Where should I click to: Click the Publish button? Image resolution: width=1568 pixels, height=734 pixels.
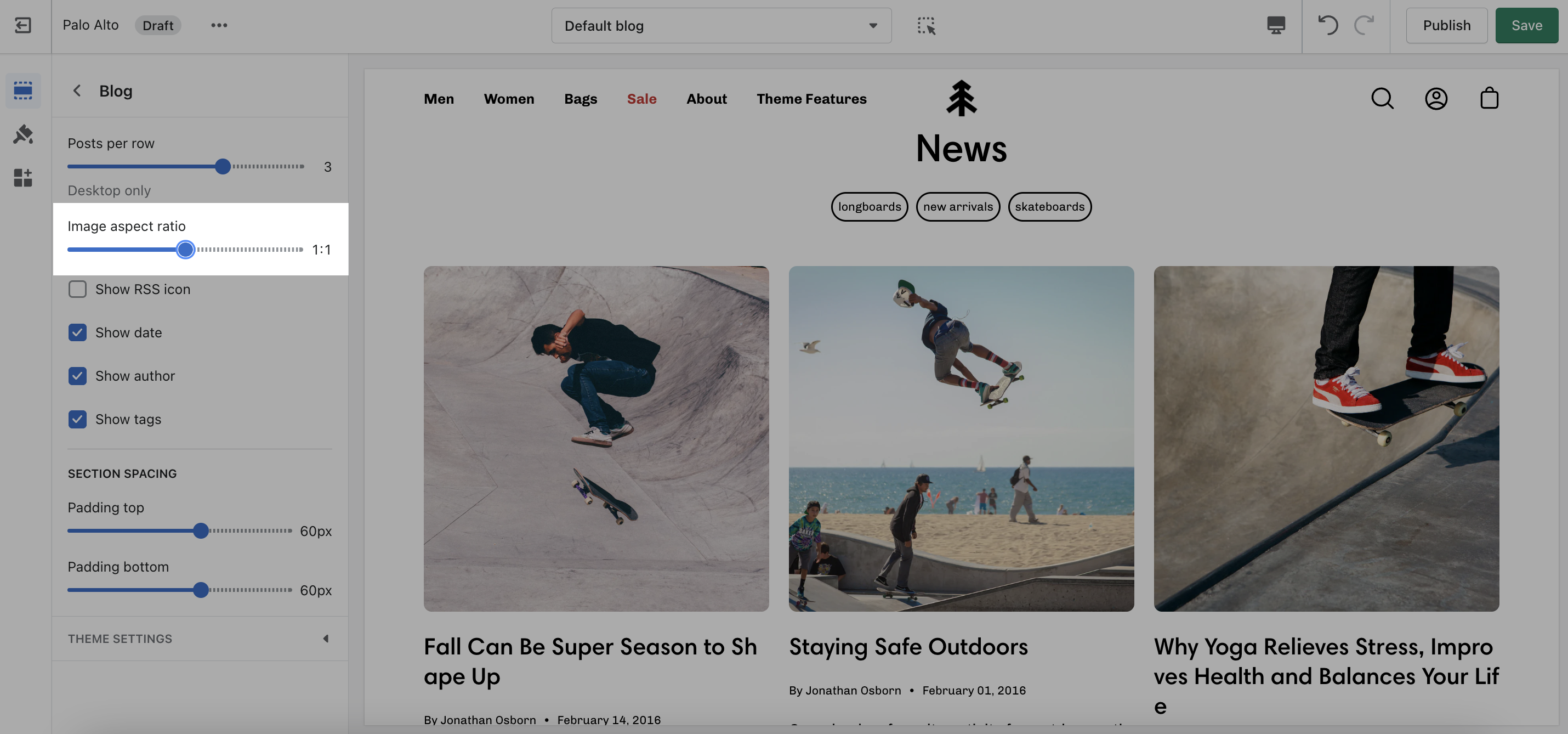(x=1446, y=25)
